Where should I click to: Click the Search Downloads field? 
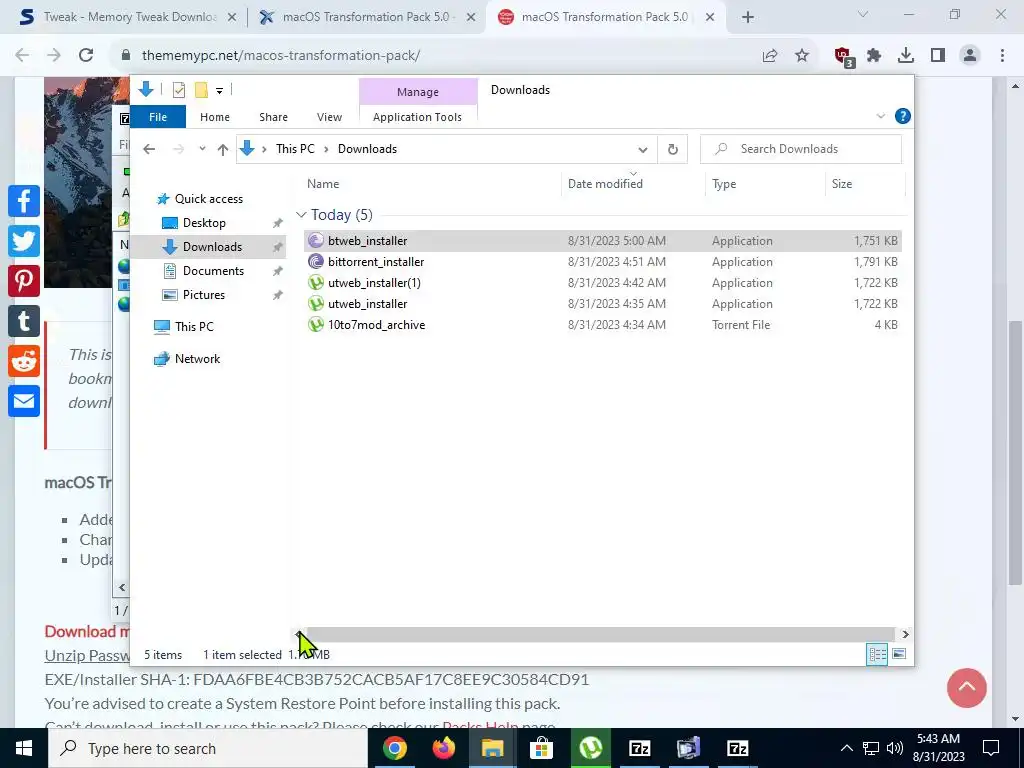pyautogui.click(x=801, y=150)
